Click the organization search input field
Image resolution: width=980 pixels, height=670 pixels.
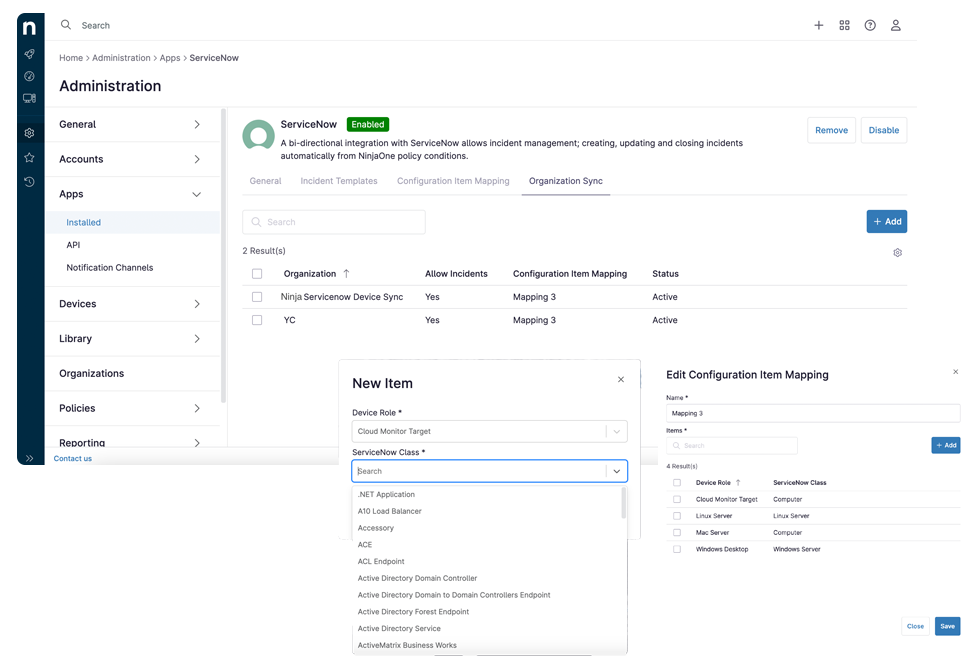[334, 222]
